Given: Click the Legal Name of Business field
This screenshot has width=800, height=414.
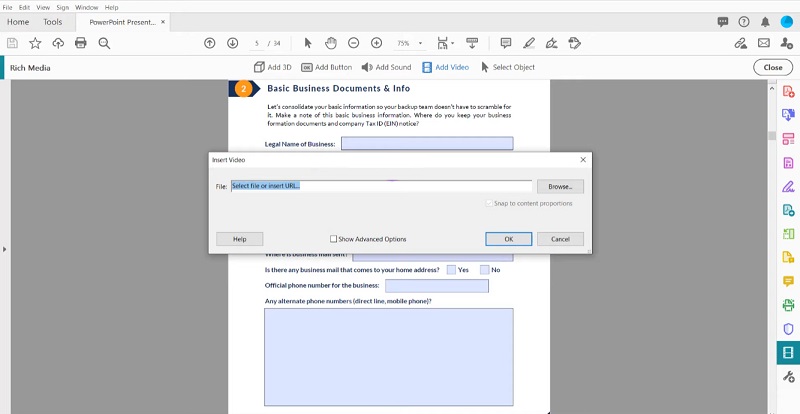Looking at the screenshot, I should (427, 143).
